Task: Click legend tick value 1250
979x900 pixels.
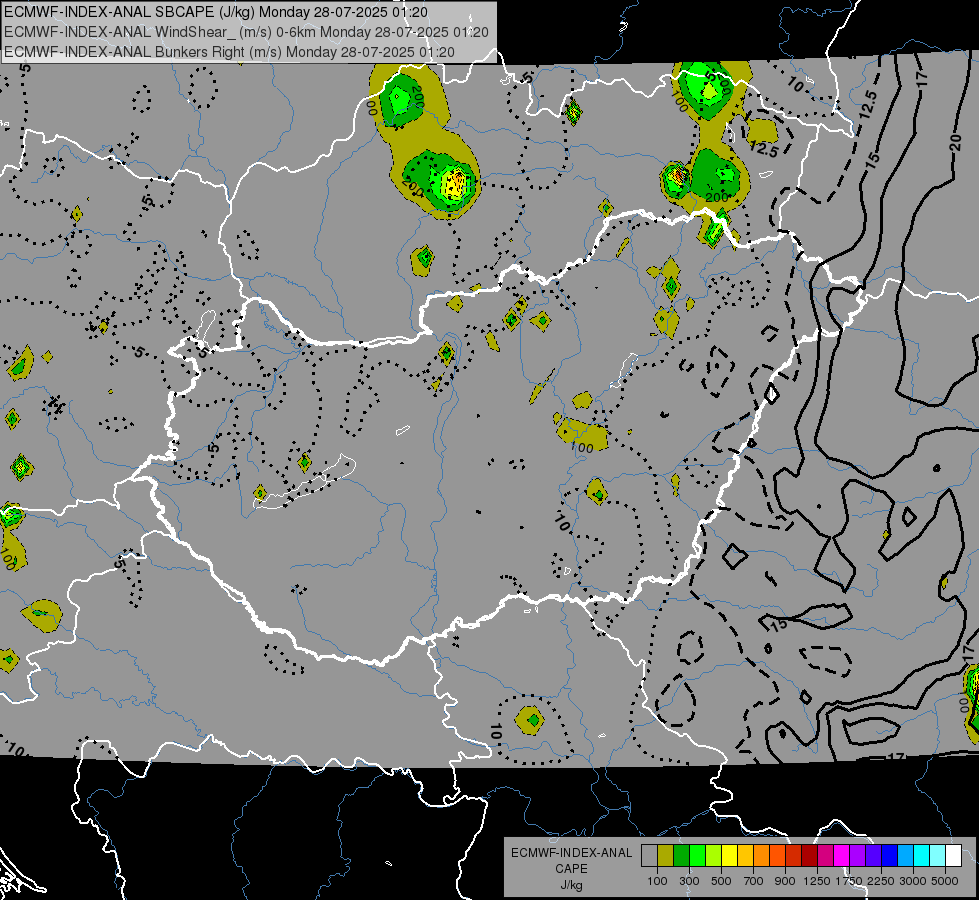Action: 817,881
